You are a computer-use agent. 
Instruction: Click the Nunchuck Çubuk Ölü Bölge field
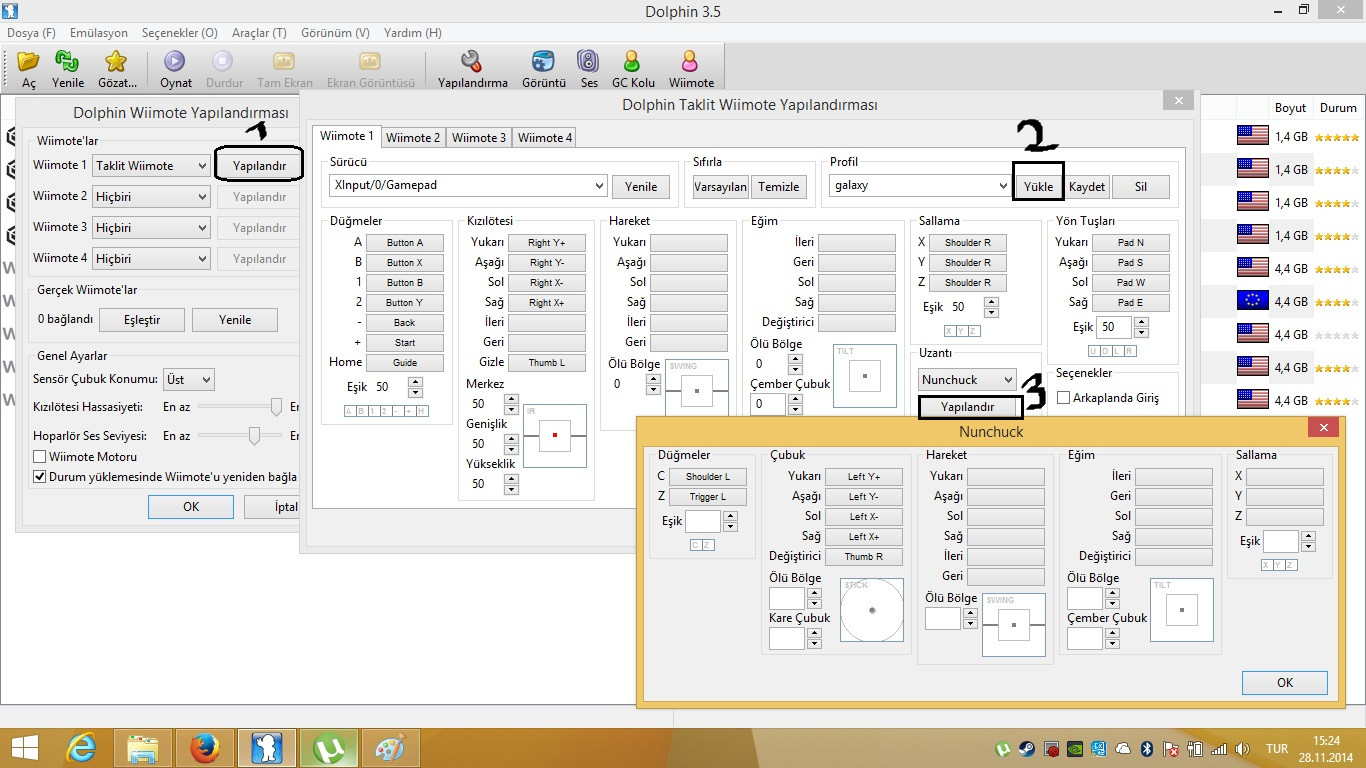(787, 598)
